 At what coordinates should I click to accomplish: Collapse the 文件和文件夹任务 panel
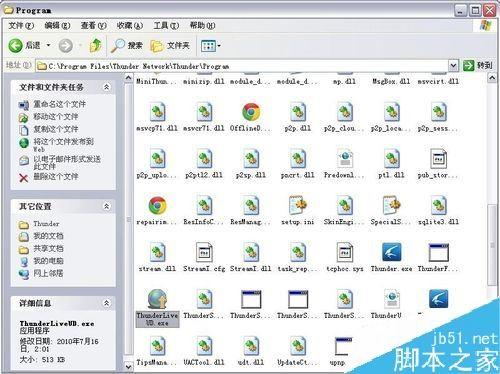[x=106, y=87]
